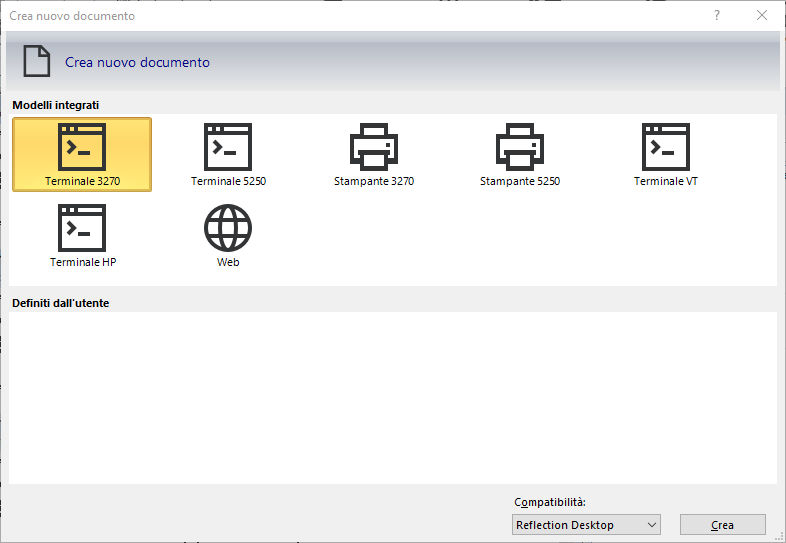Screen dimensions: 786x543
Task: Expand the Reflection Desktop dropdown arrow
Action: click(652, 525)
